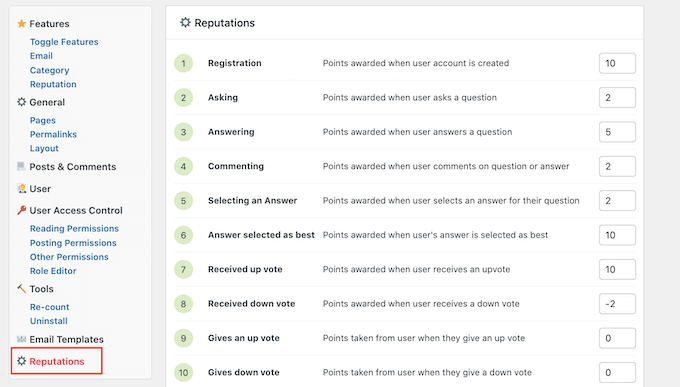Screen dimensions: 680x387
Task: Click the 'Reputations' panel heading
Action: point(224,23)
